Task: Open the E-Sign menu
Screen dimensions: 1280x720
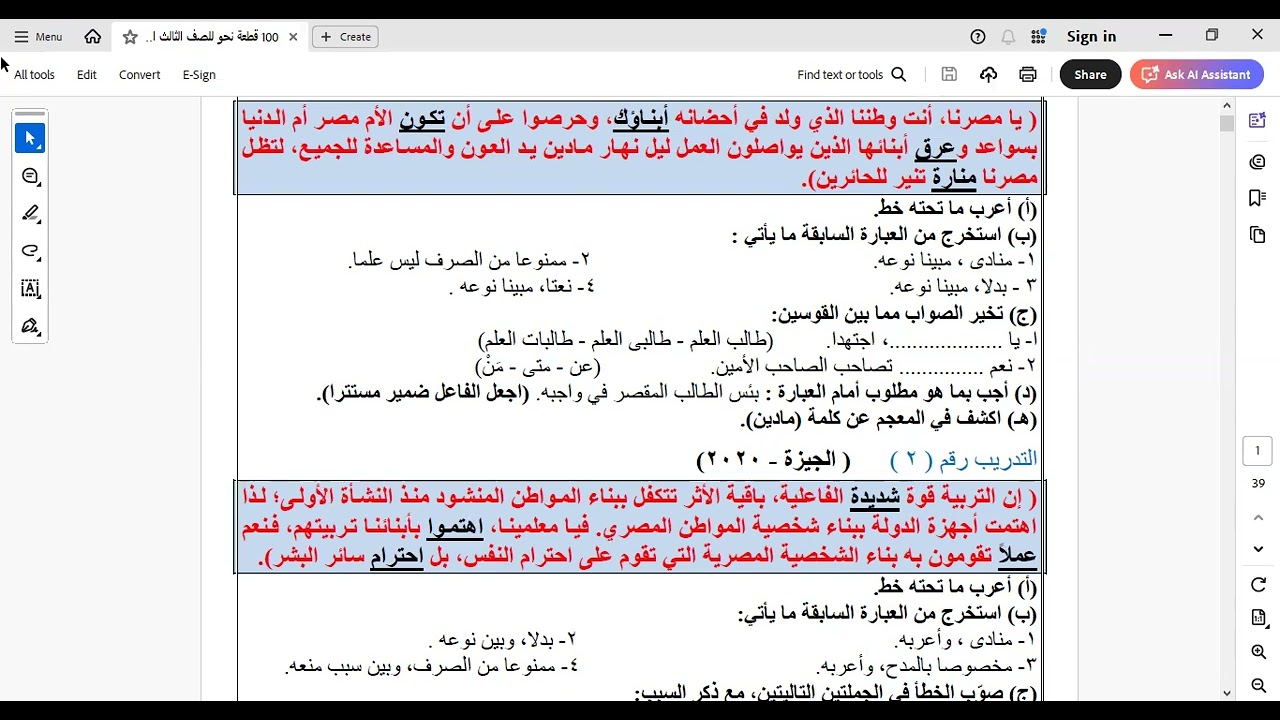Action: 199,75
